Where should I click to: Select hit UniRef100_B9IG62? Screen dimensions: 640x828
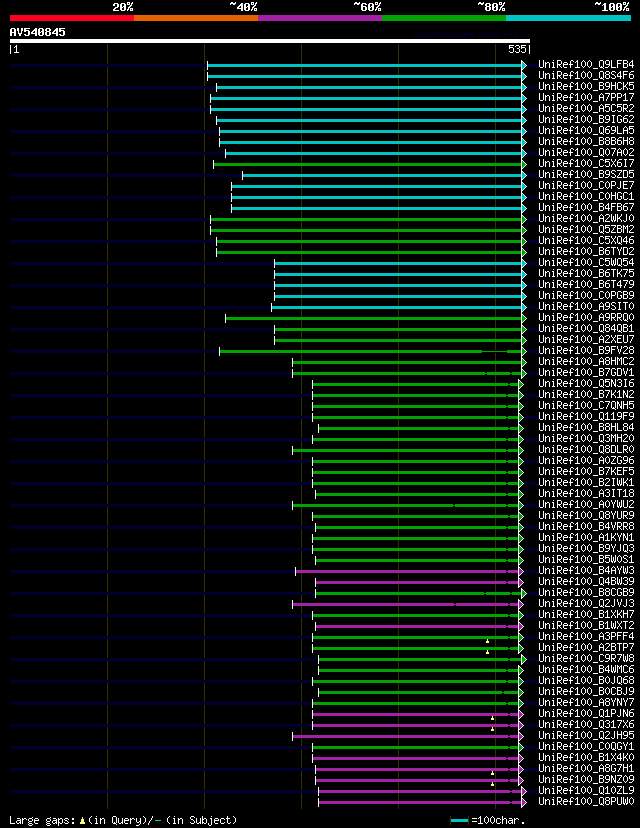(586, 119)
